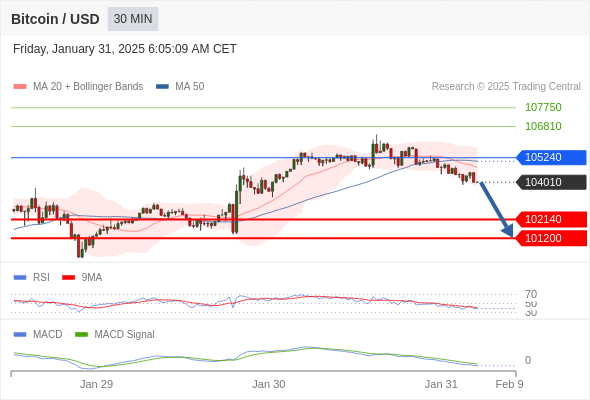590x400 pixels.
Task: Click the MACD zero level label
Action: (x=528, y=360)
